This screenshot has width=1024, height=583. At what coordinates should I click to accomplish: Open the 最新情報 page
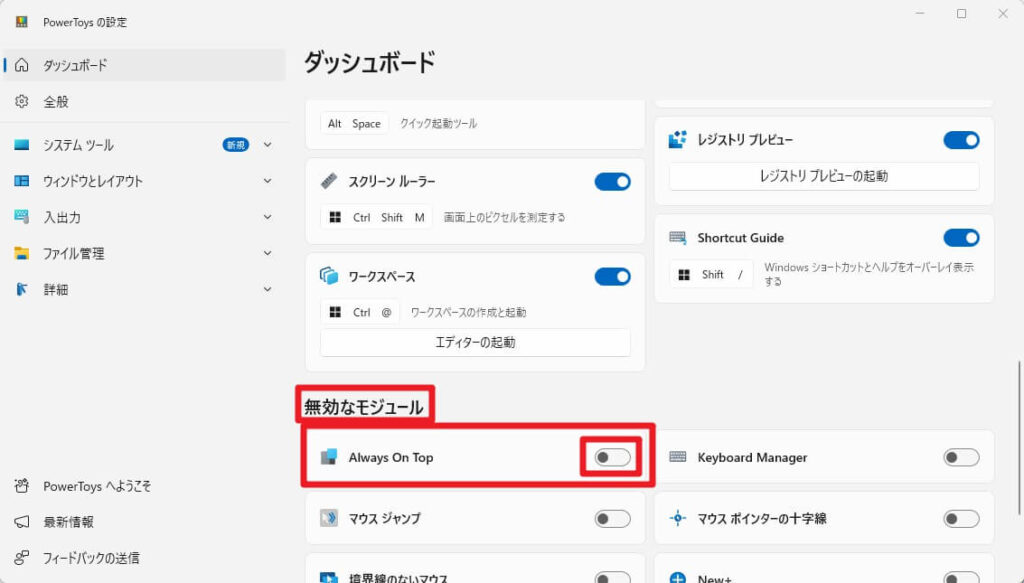pos(144,522)
